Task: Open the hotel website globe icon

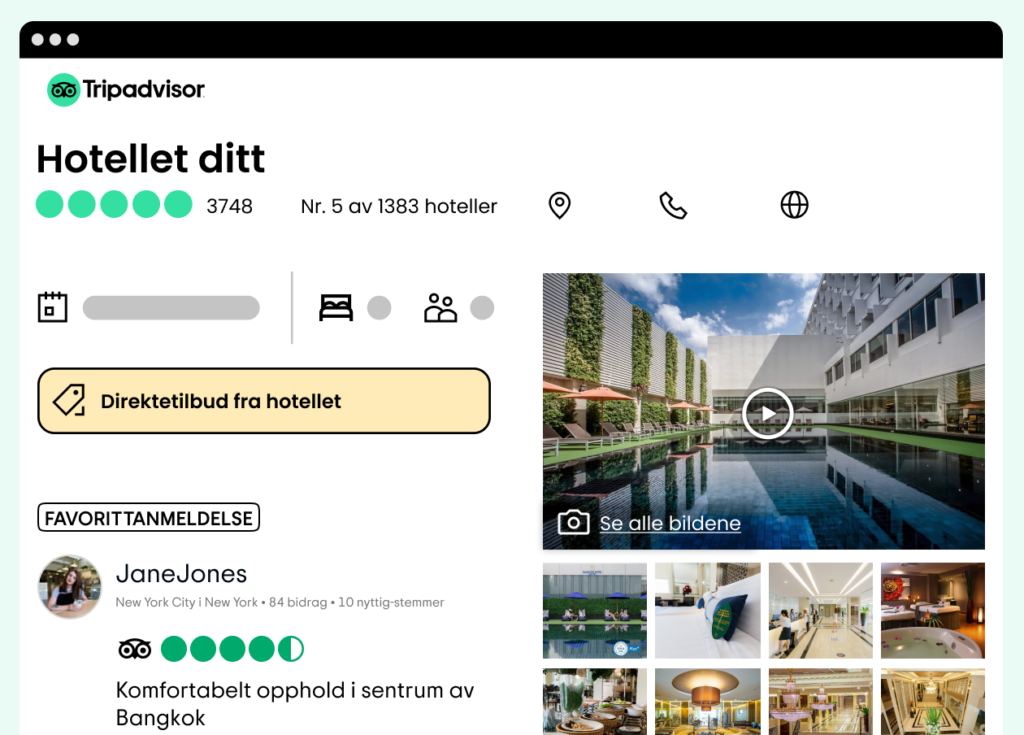Action: [x=794, y=205]
